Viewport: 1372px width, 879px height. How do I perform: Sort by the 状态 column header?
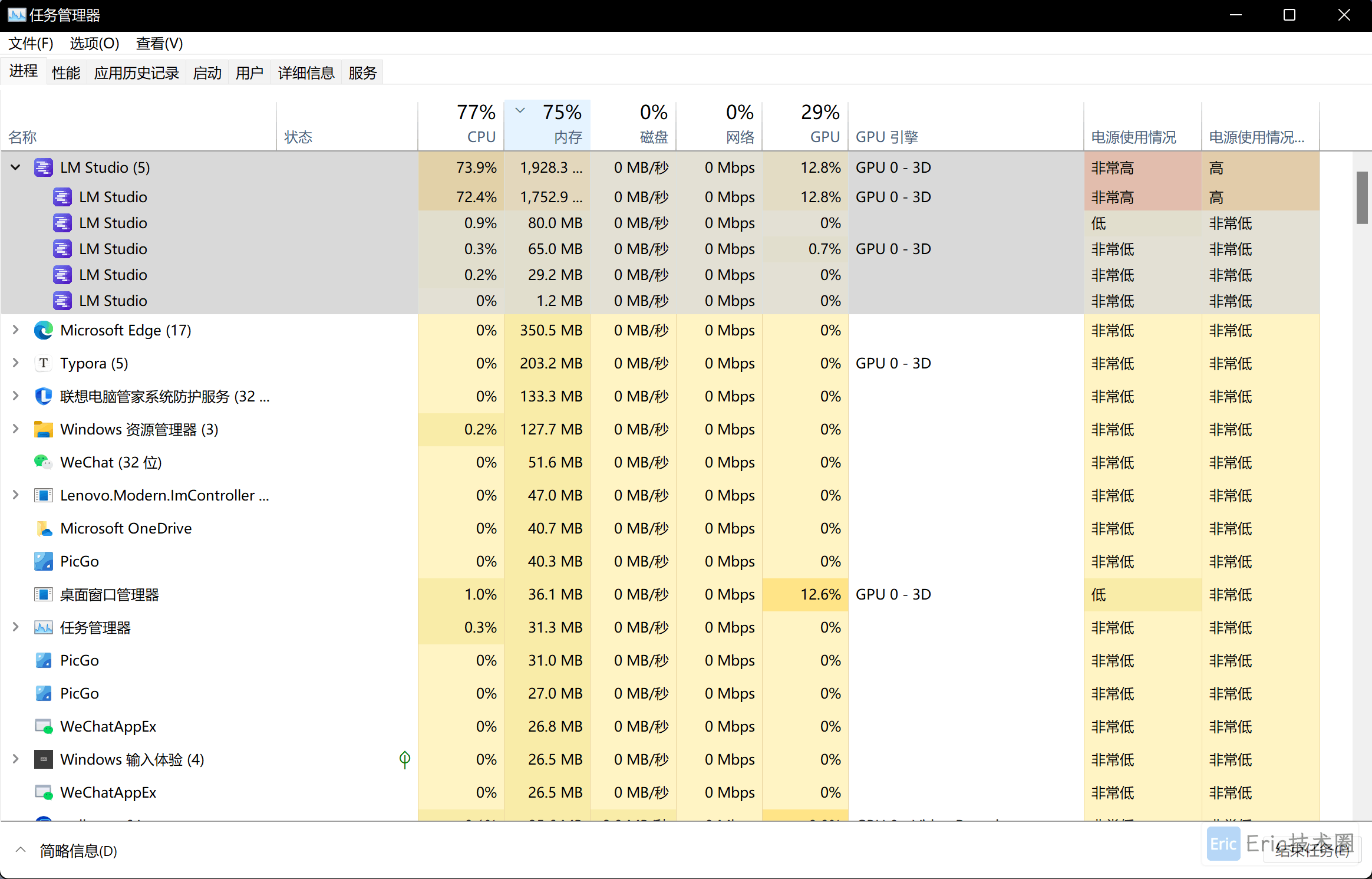click(x=347, y=125)
